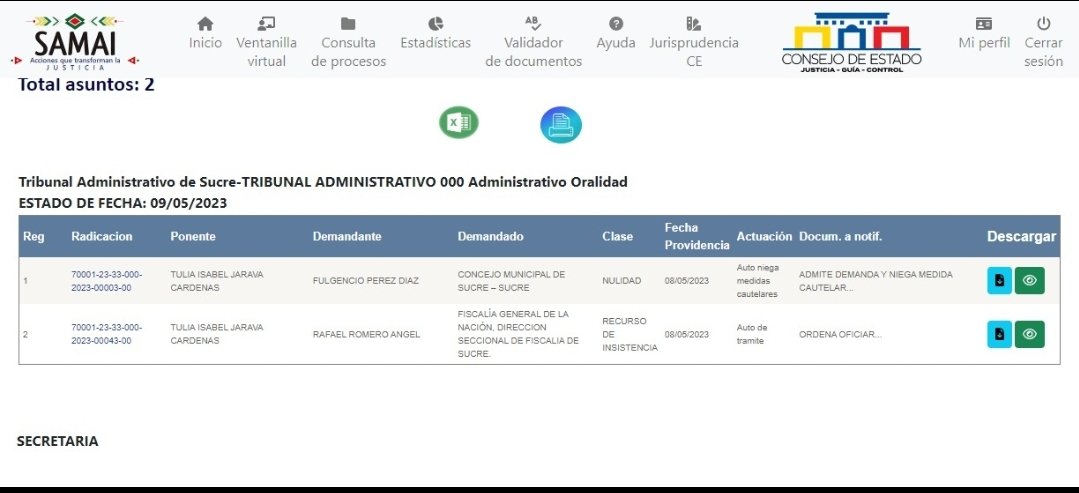The height and width of the screenshot is (493, 1079).
Task: Click the Ponente column header
Action: (193, 236)
